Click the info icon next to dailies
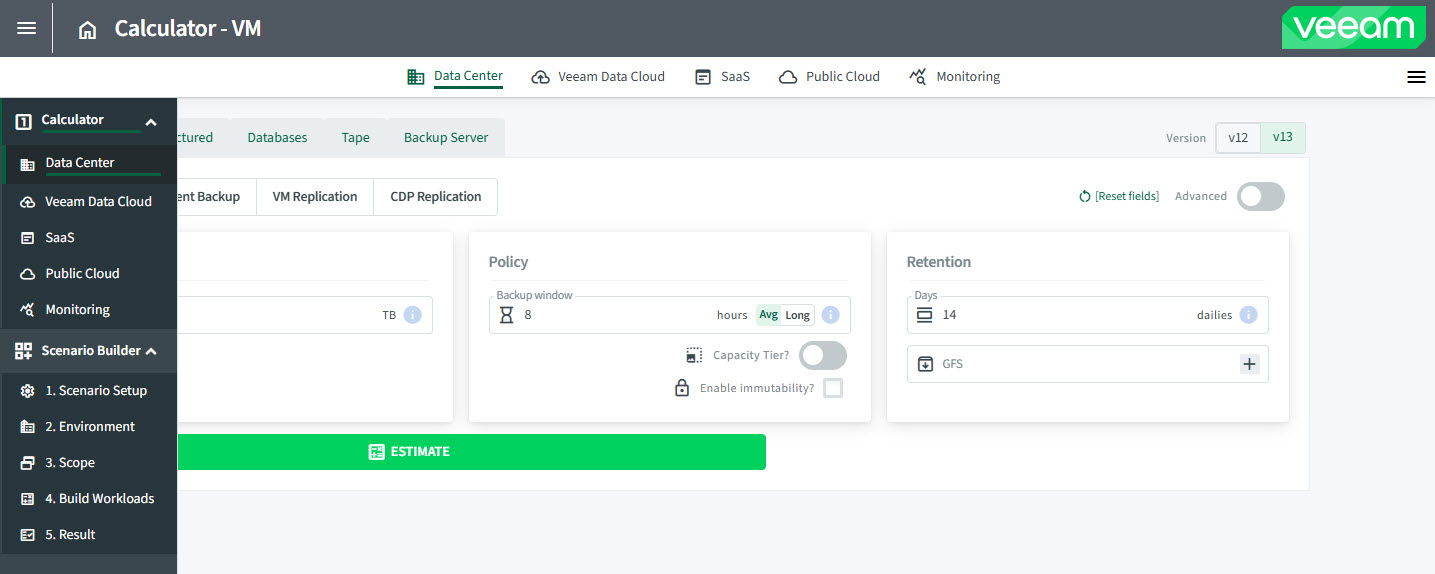The image size is (1435, 574). tap(1248, 315)
